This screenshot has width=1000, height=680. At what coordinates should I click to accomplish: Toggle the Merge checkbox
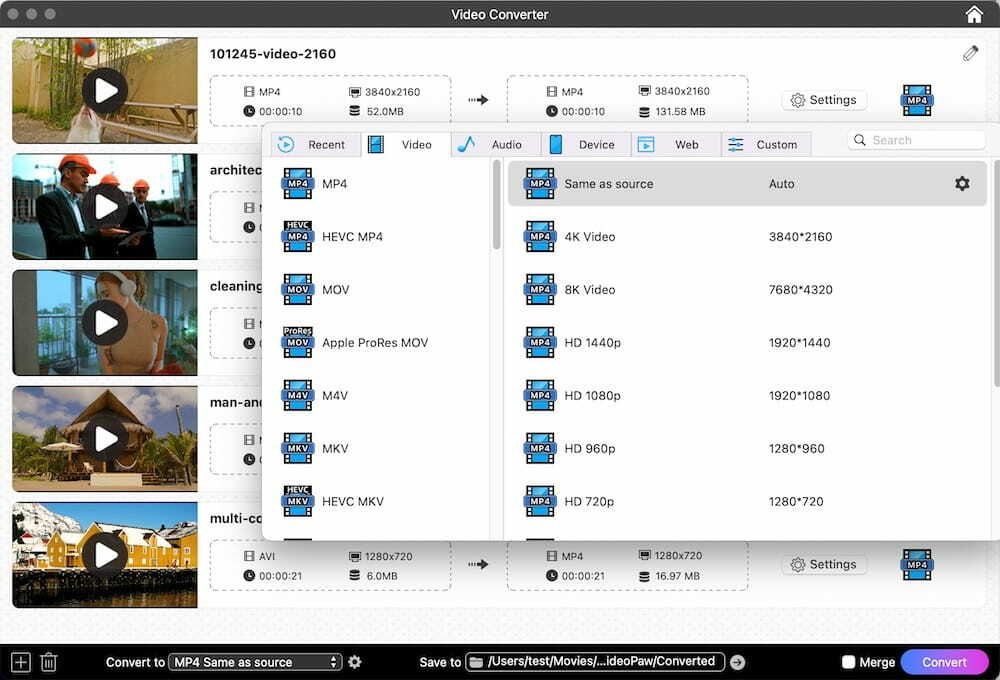click(849, 662)
